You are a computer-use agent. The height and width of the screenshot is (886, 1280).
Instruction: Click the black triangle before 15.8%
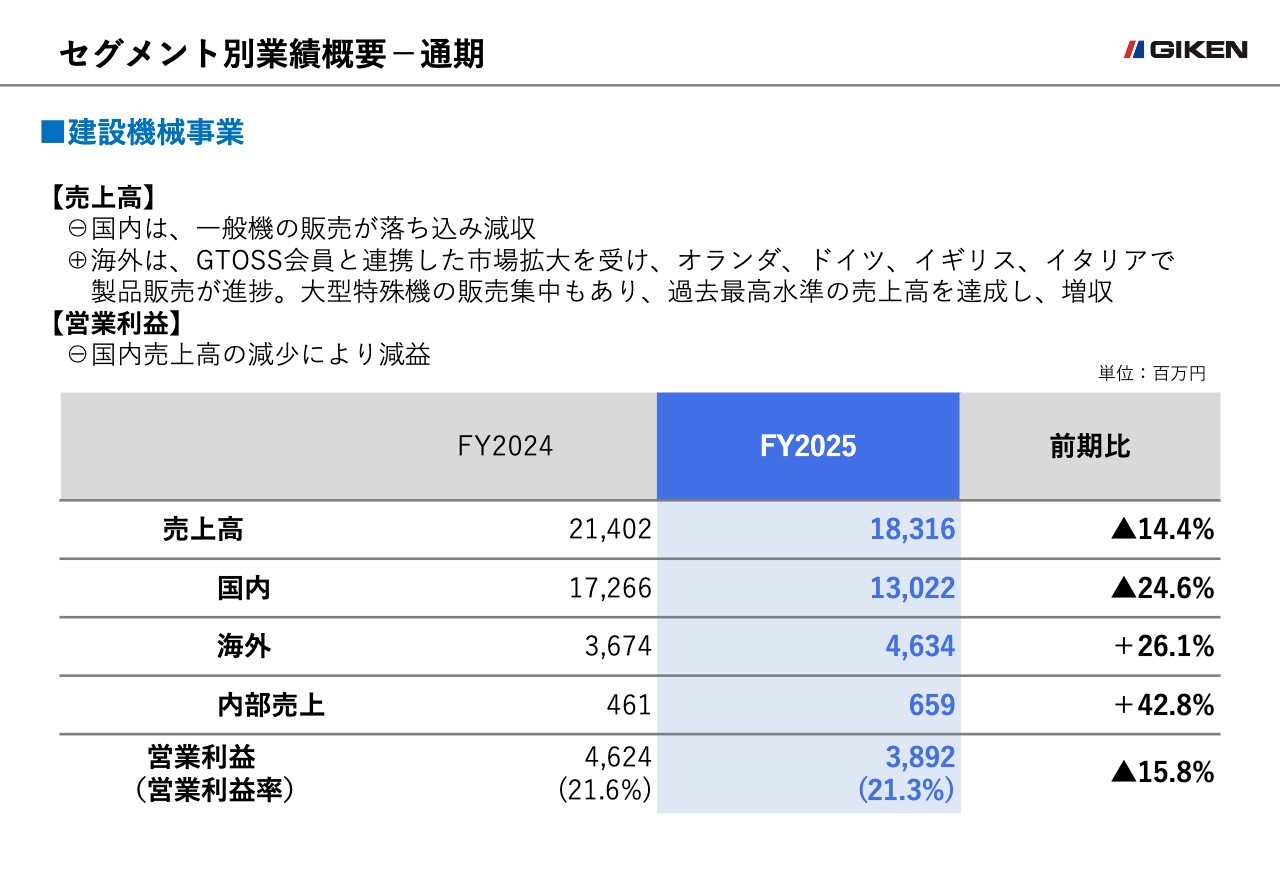(x=1121, y=772)
